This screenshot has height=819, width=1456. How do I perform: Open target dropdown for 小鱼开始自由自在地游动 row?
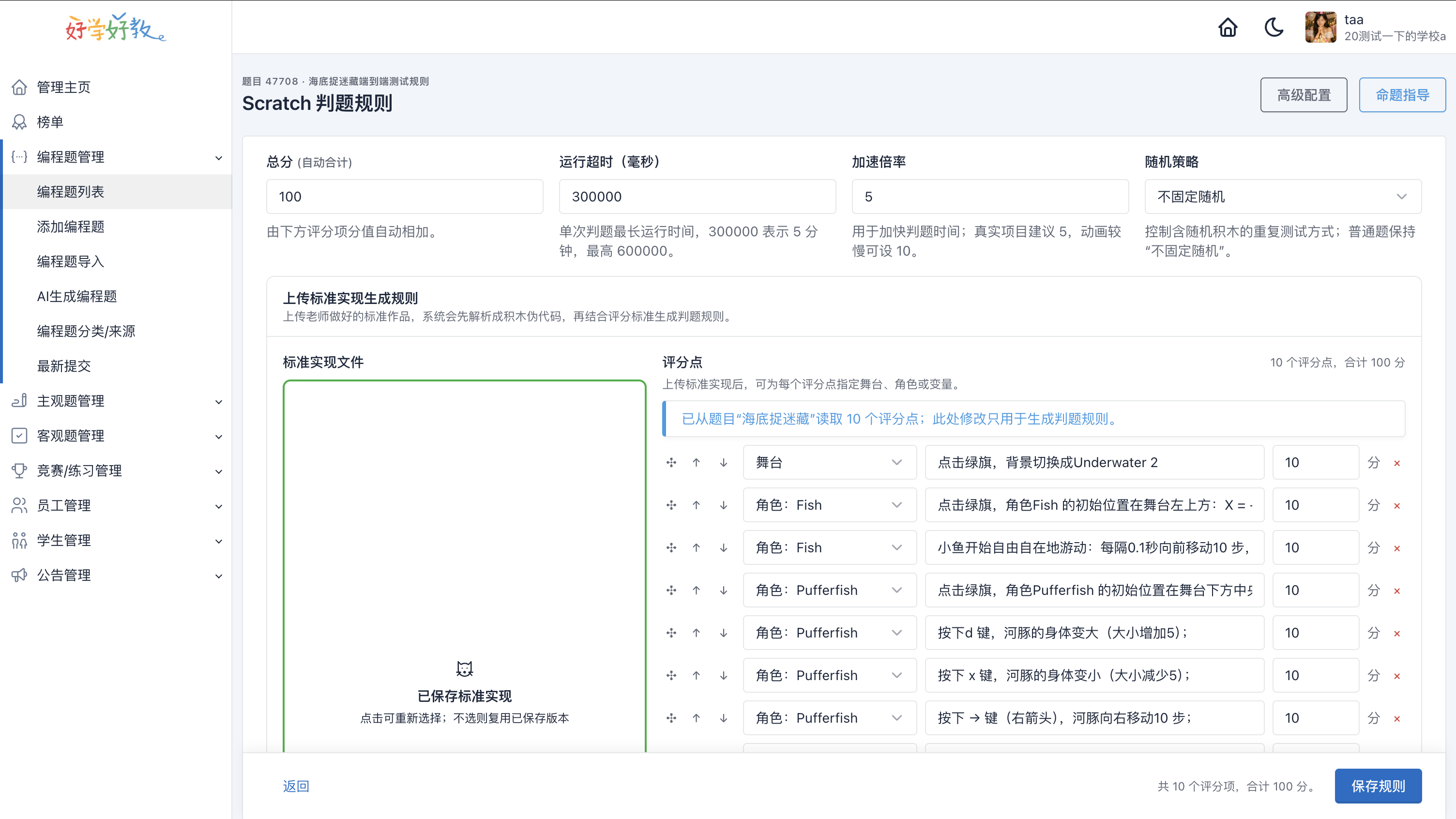pos(829,547)
